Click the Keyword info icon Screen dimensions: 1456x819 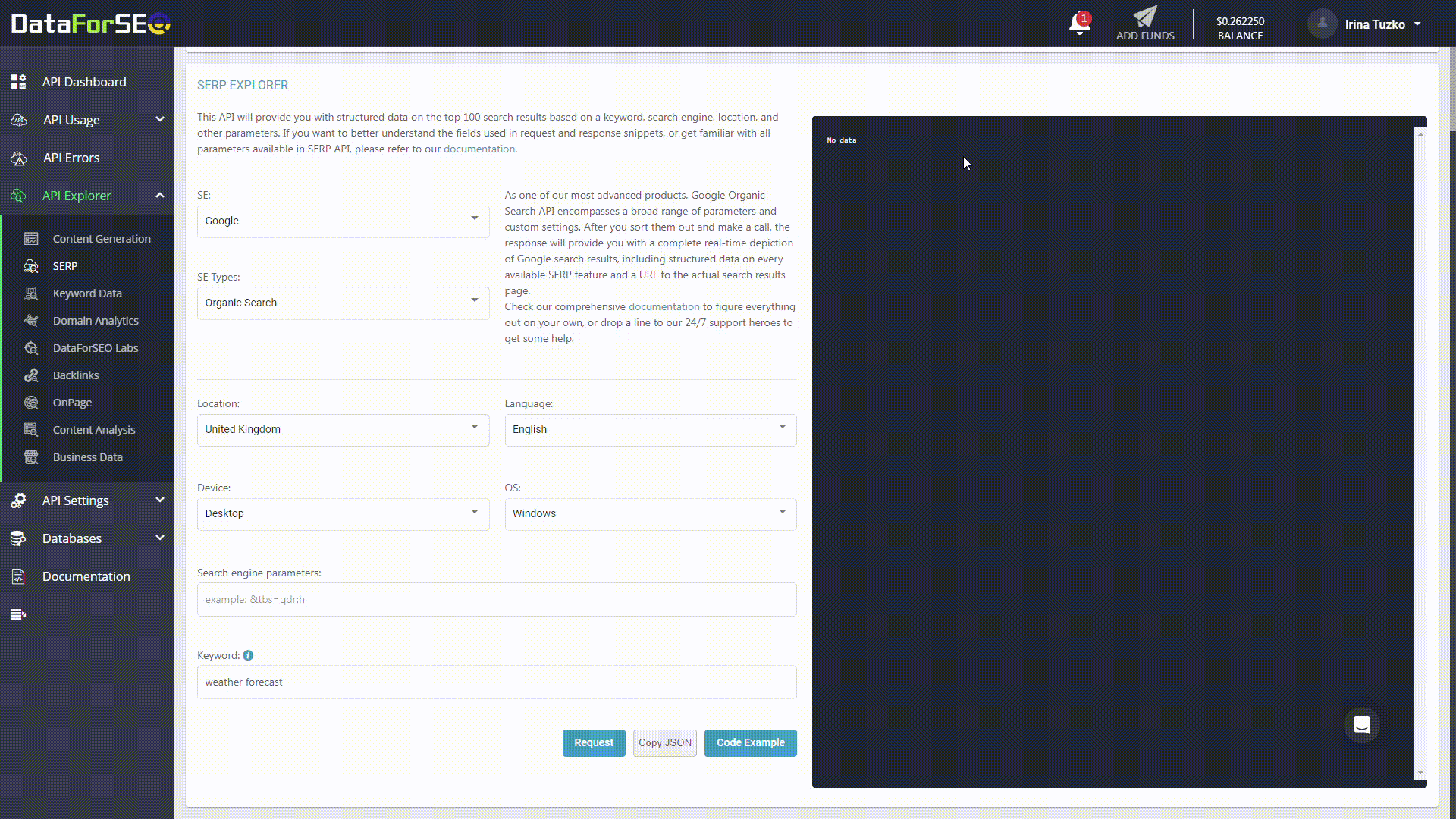[x=248, y=655]
